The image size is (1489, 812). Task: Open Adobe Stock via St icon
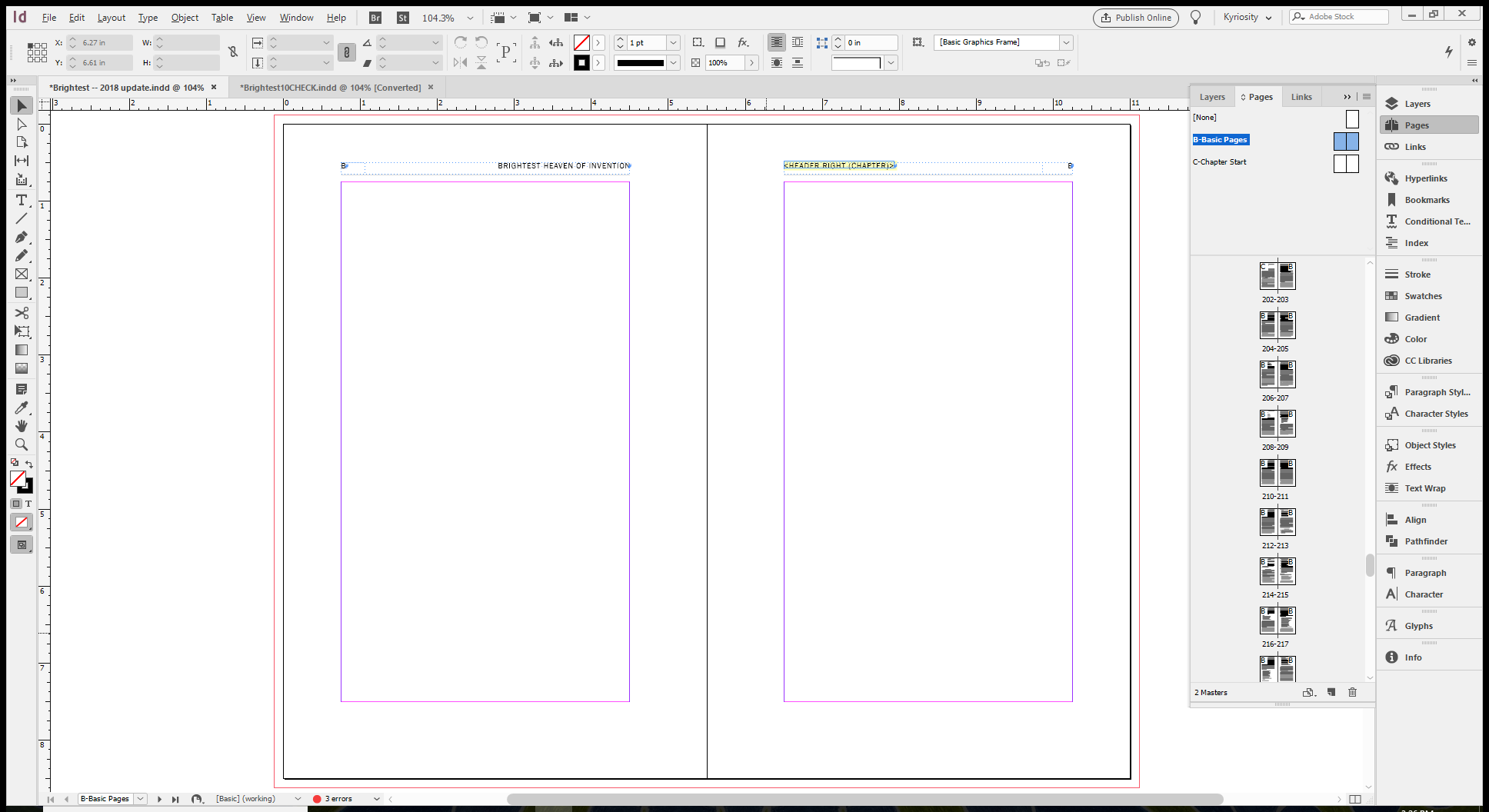403,18
